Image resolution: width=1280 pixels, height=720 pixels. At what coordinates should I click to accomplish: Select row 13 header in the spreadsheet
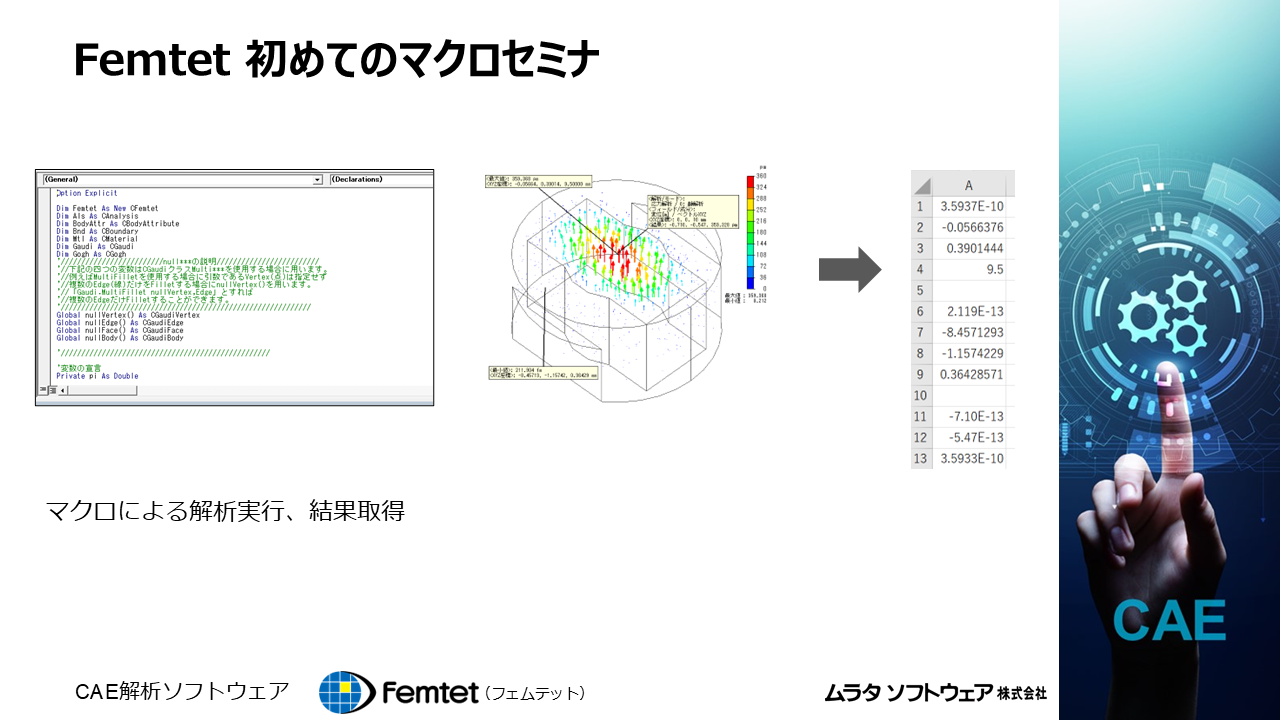[x=921, y=458]
